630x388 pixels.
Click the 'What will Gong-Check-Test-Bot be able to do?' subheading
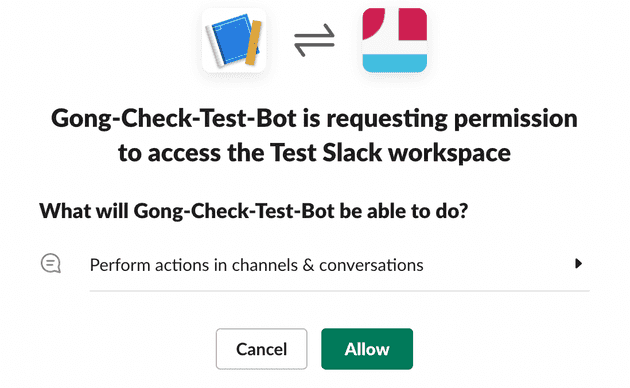click(254, 211)
